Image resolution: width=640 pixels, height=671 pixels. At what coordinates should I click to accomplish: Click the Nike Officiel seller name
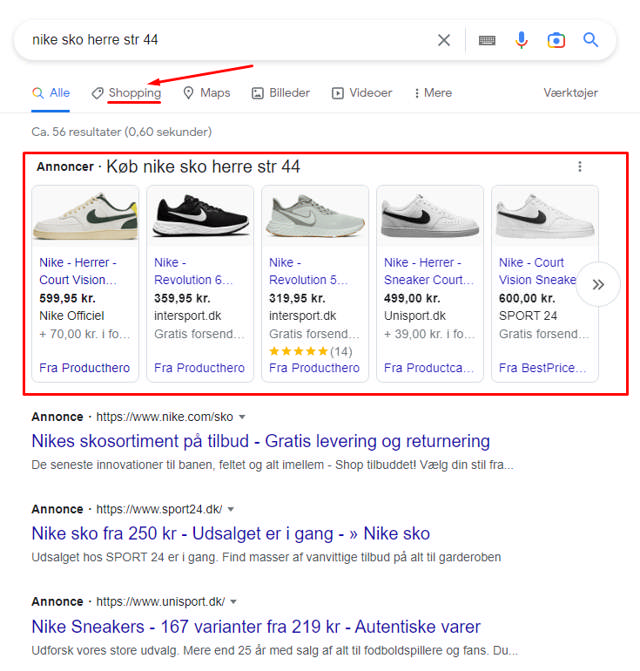pyautogui.click(x=71, y=316)
